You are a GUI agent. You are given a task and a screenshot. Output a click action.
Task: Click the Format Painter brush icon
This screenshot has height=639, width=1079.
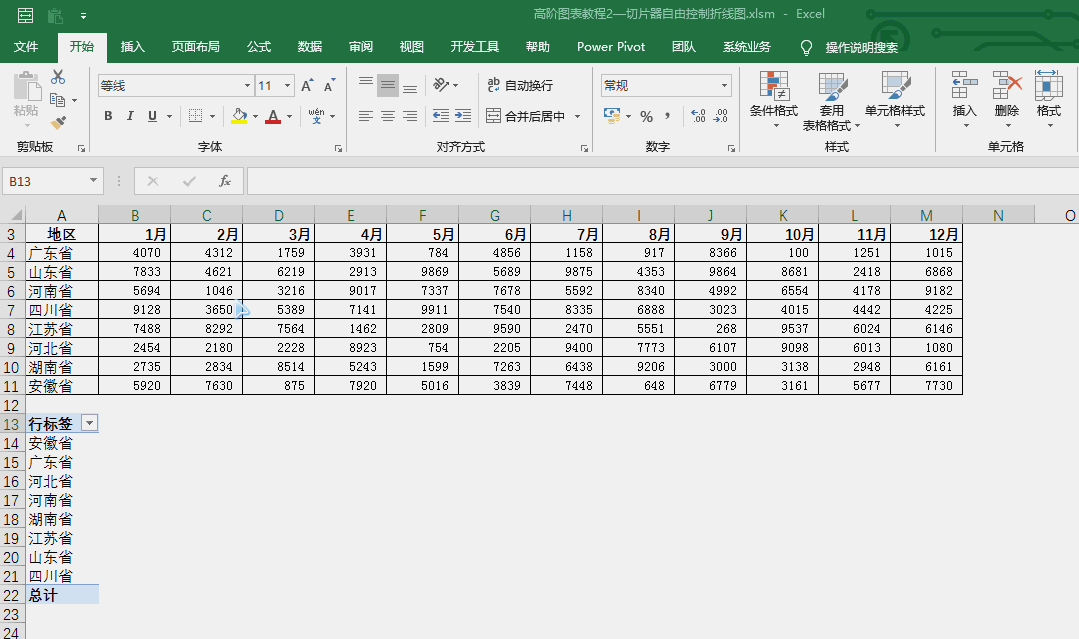pos(58,123)
